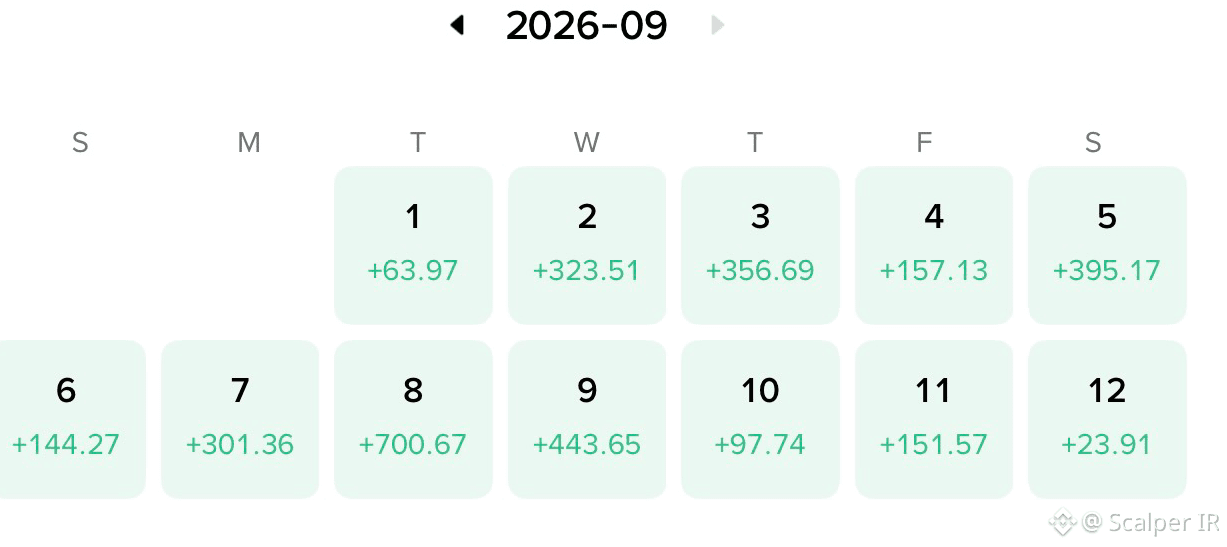Choose day 4 with +157.13
1227x547 pixels.
[934, 245]
